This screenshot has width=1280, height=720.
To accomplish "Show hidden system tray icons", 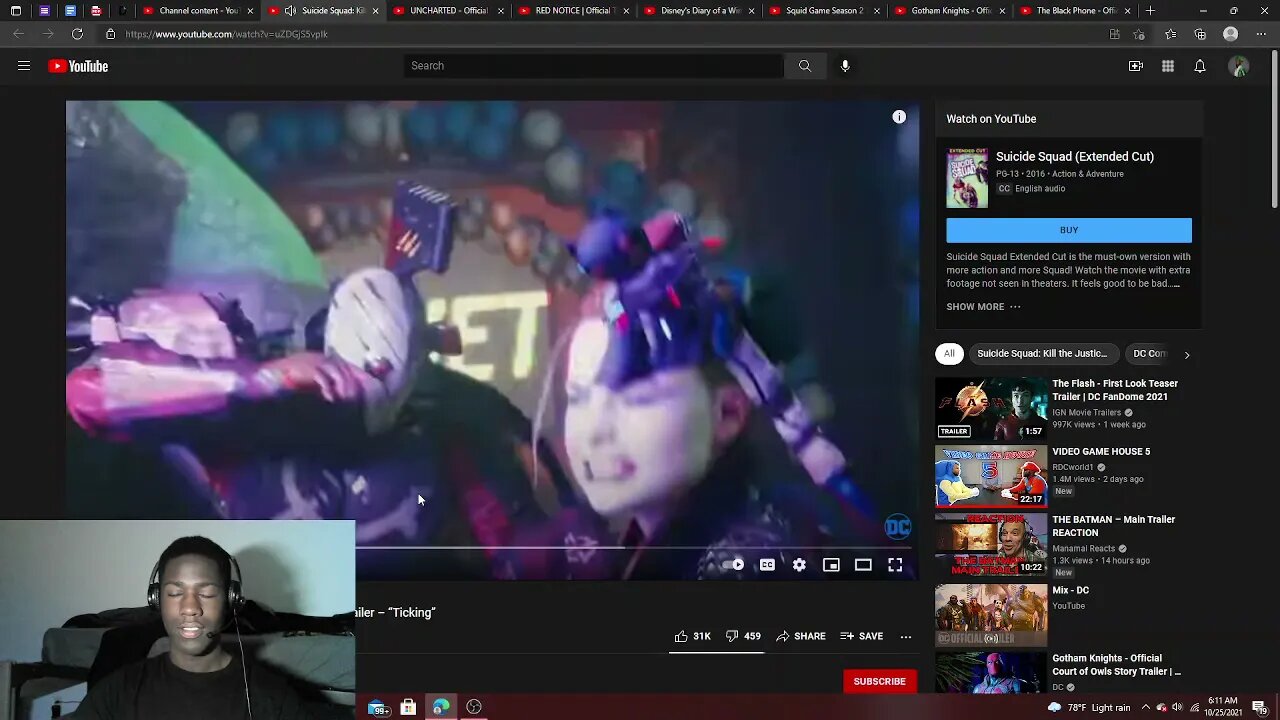I will pos(1146,708).
